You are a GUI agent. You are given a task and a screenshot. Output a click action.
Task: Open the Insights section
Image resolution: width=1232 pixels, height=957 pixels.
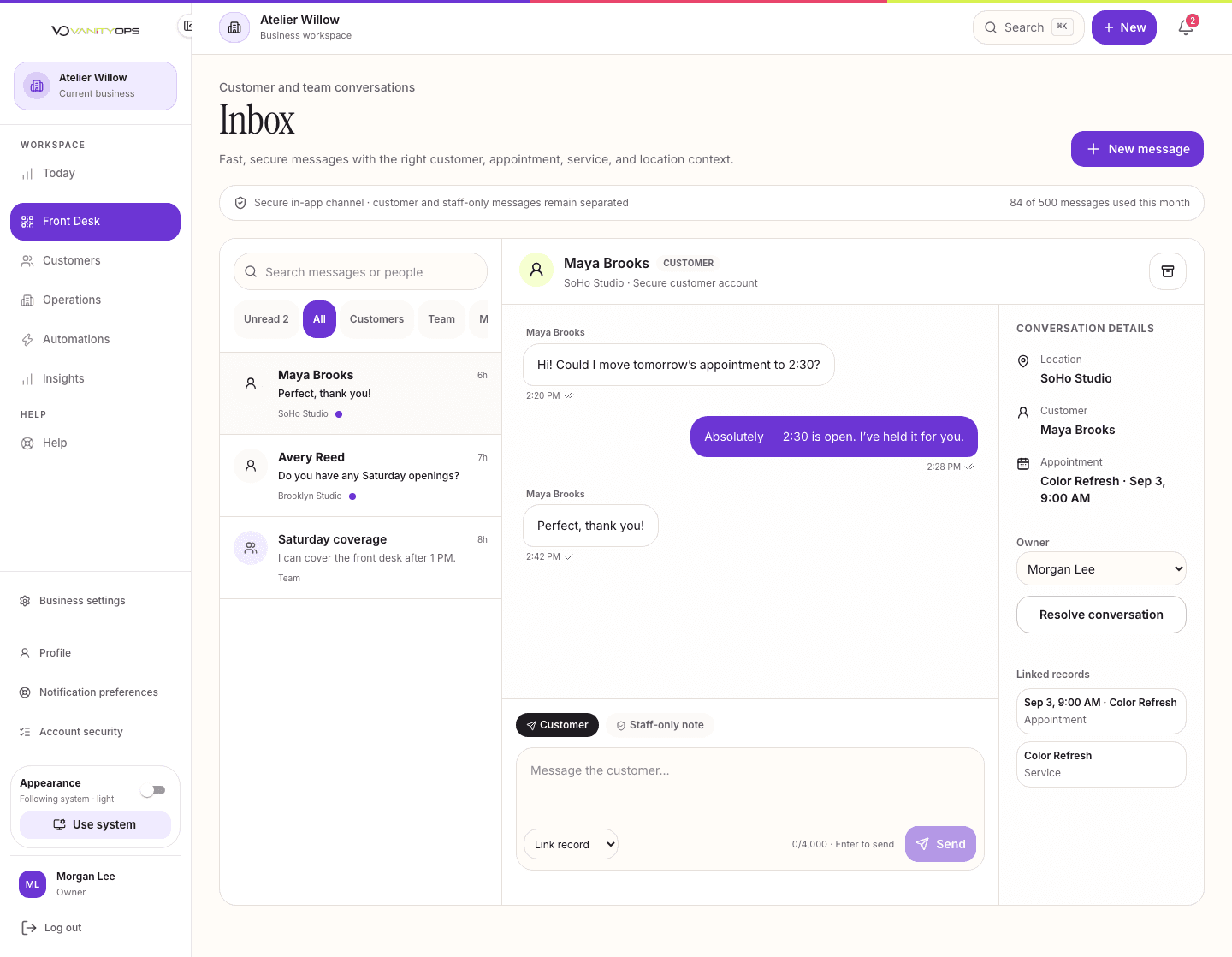tap(95, 379)
